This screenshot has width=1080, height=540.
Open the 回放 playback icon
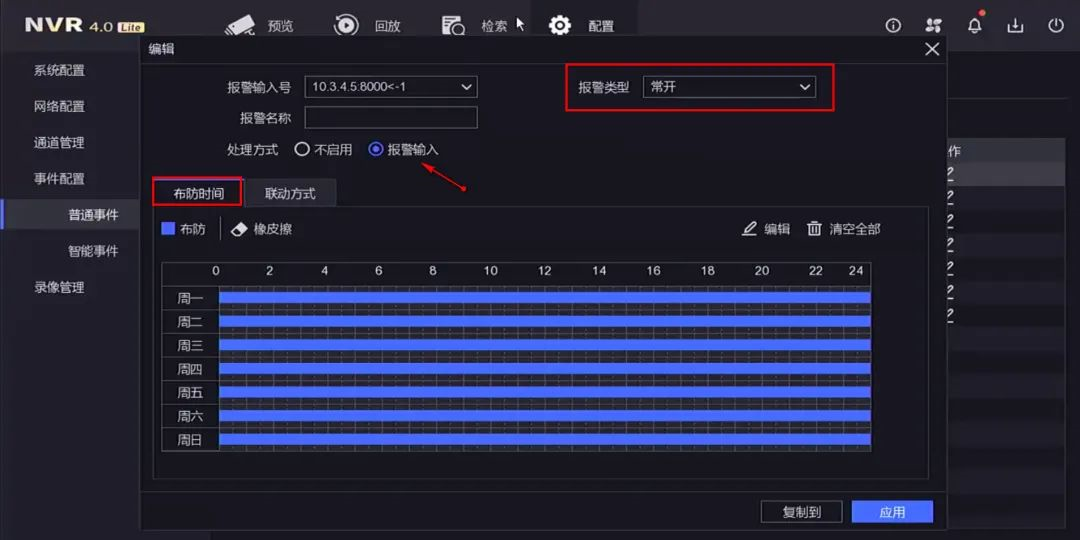click(346, 25)
